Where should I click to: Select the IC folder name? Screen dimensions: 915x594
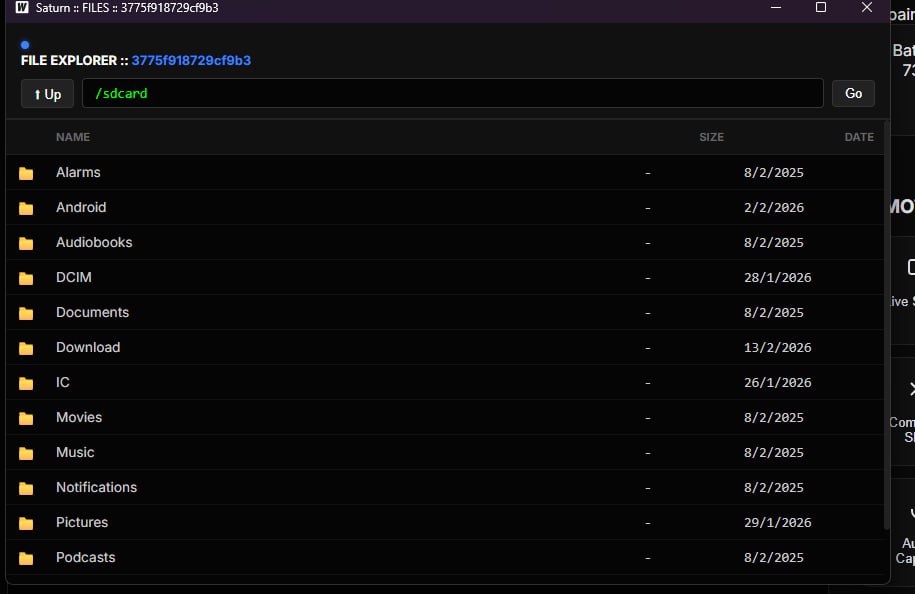coord(62,382)
